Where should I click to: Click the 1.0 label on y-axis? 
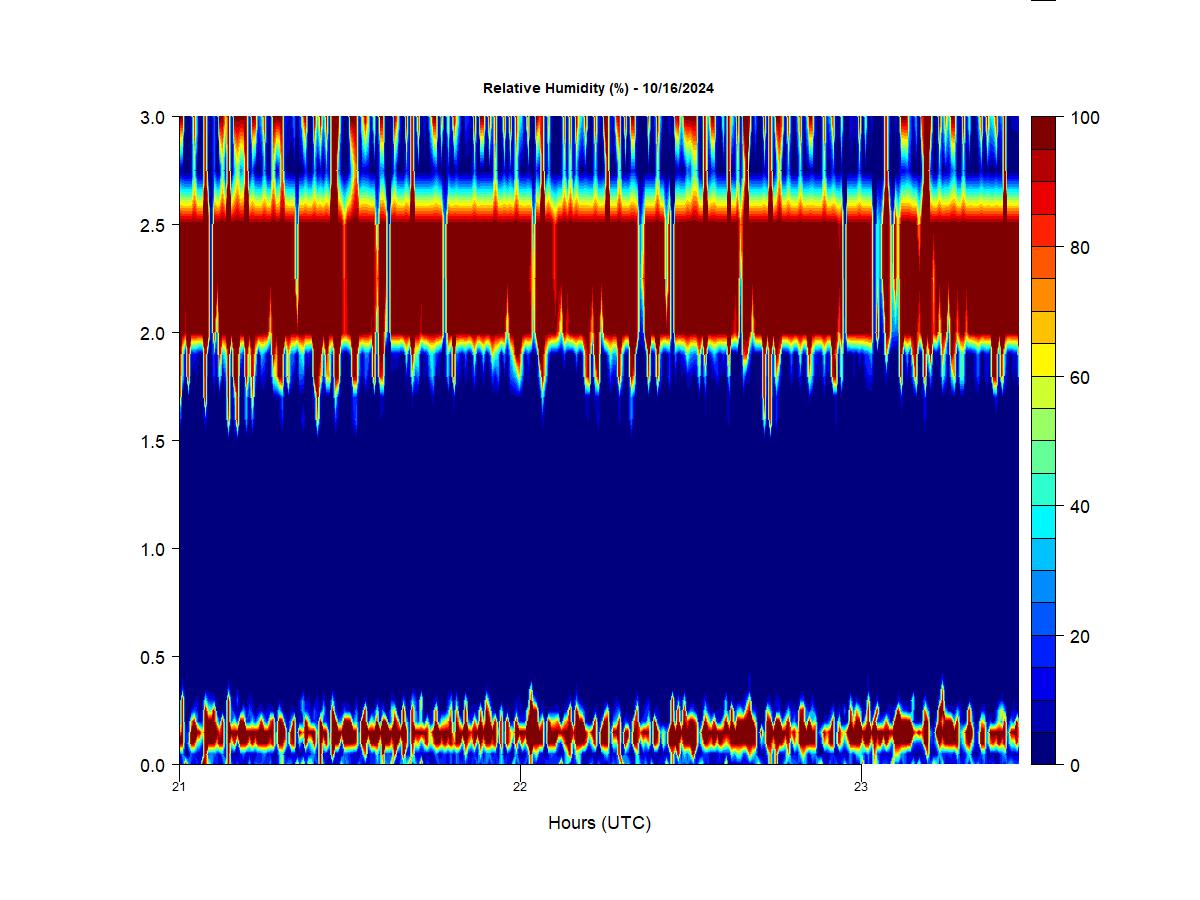(153, 549)
